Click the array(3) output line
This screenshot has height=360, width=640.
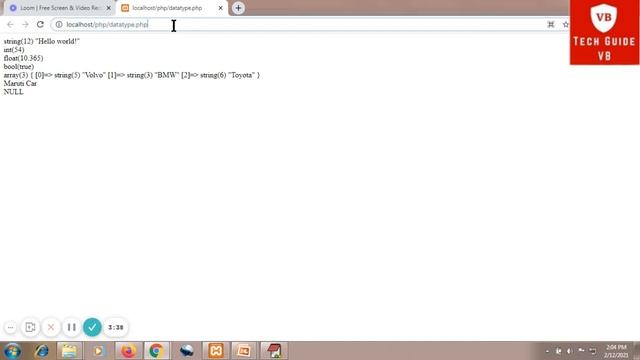coord(132,75)
